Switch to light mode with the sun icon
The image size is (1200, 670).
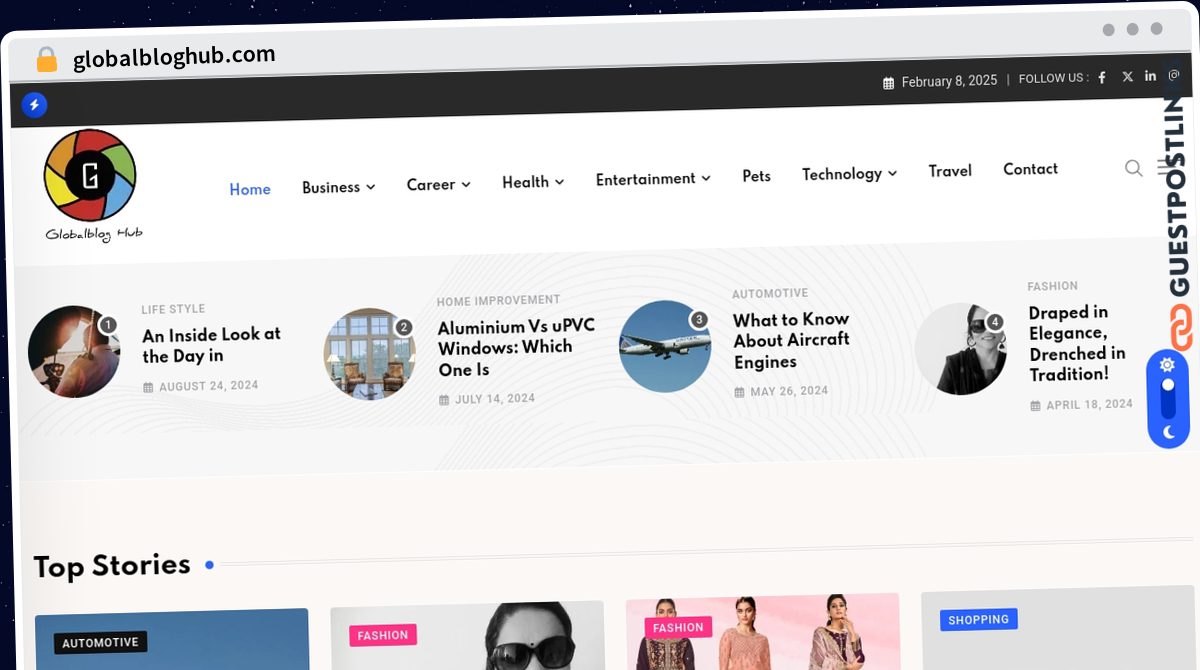[1166, 365]
